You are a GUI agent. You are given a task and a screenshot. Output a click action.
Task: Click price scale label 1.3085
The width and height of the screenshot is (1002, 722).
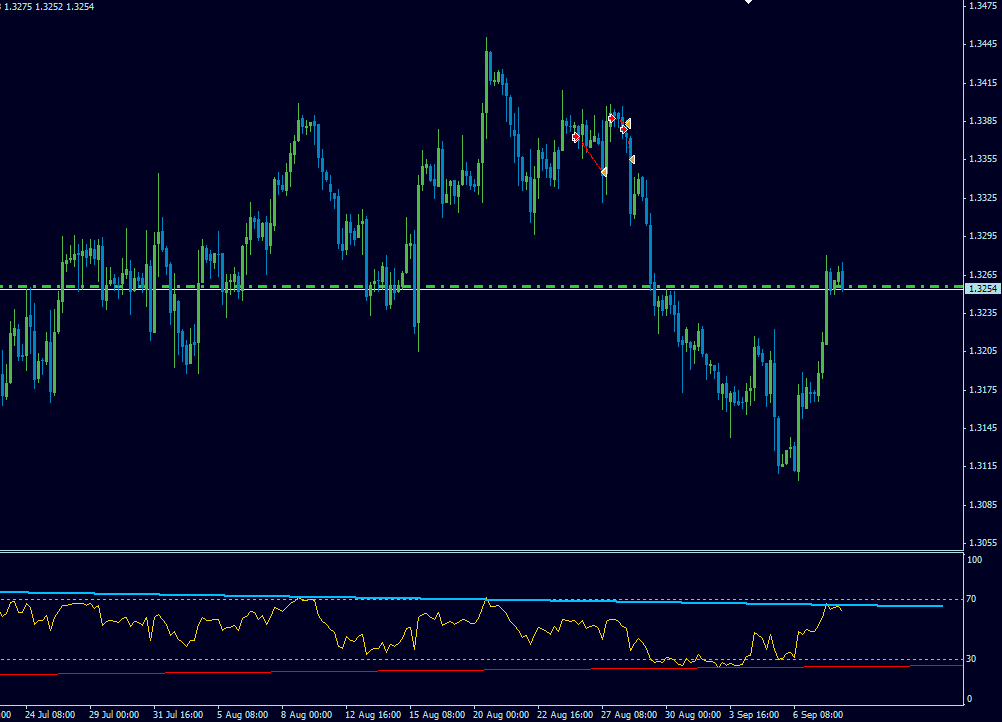pos(983,505)
